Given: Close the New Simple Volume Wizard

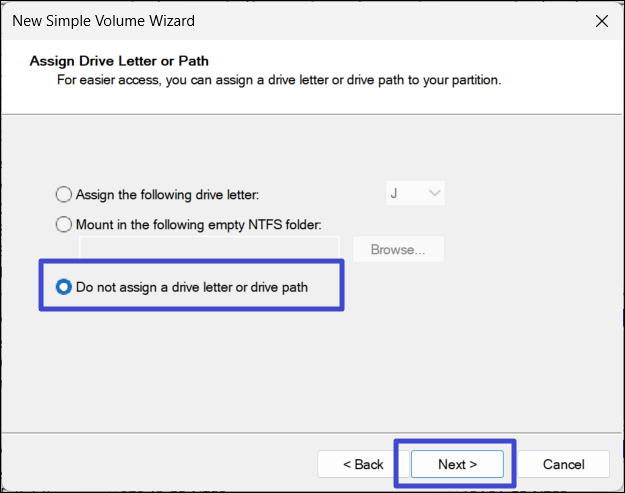Looking at the screenshot, I should (x=601, y=20).
